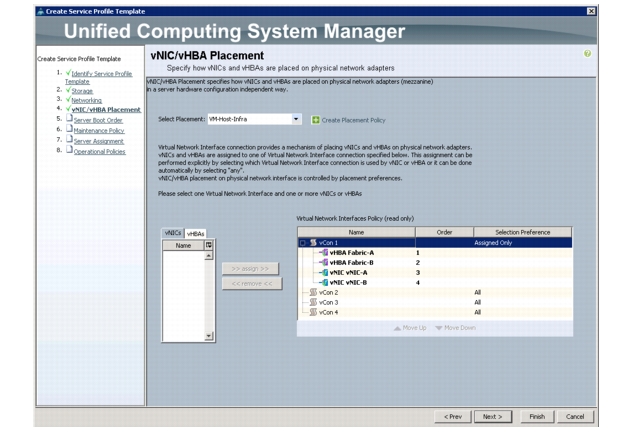This screenshot has width=640, height=433.
Task: Click the Order column header
Action: [x=444, y=232]
